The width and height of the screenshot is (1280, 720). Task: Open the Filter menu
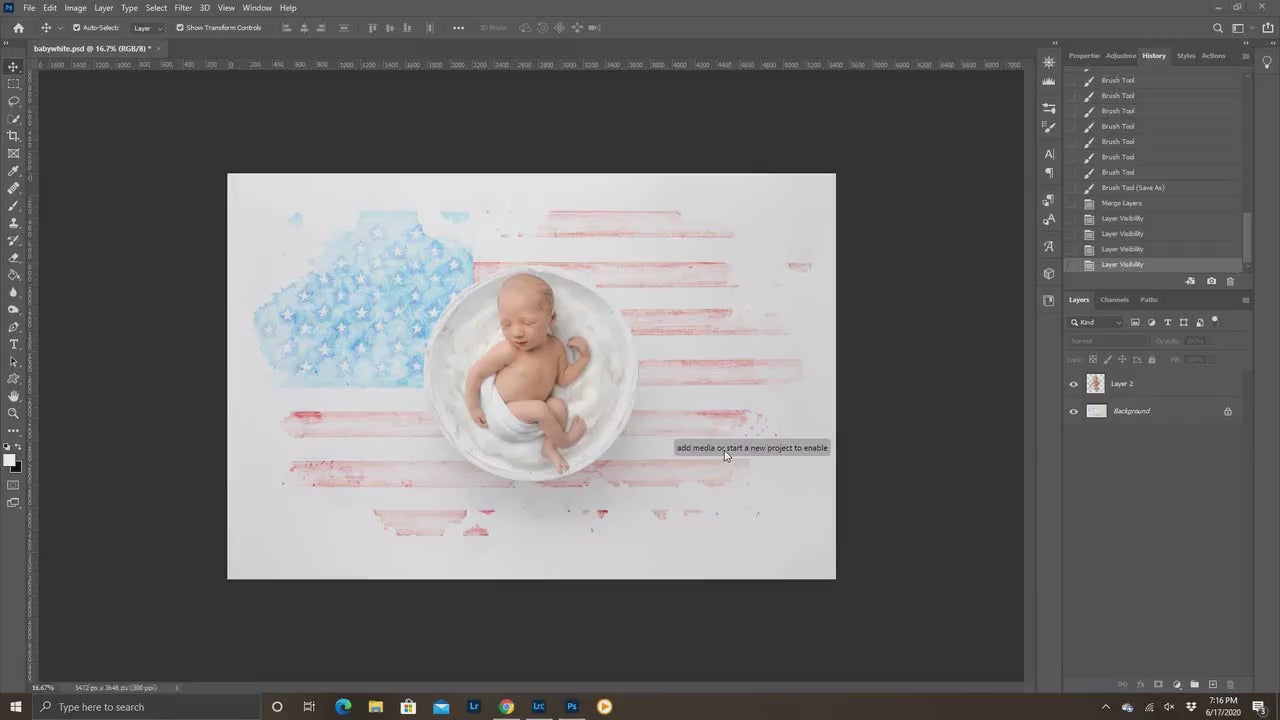click(x=183, y=7)
